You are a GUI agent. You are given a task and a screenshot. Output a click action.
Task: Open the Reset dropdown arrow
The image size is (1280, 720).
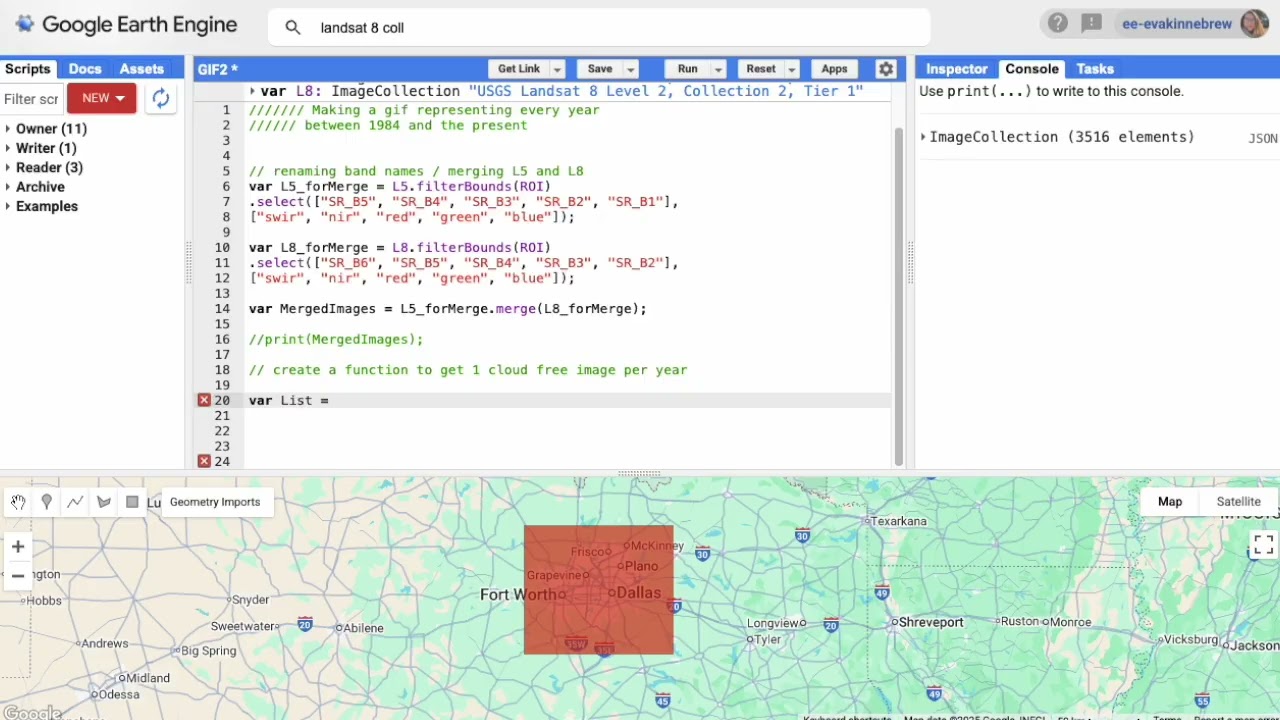click(792, 69)
